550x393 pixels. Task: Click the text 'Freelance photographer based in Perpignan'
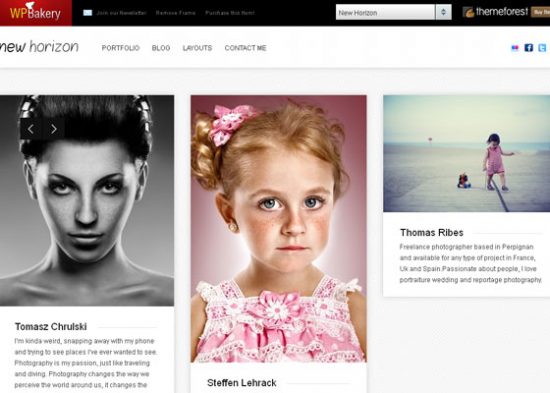point(467,247)
